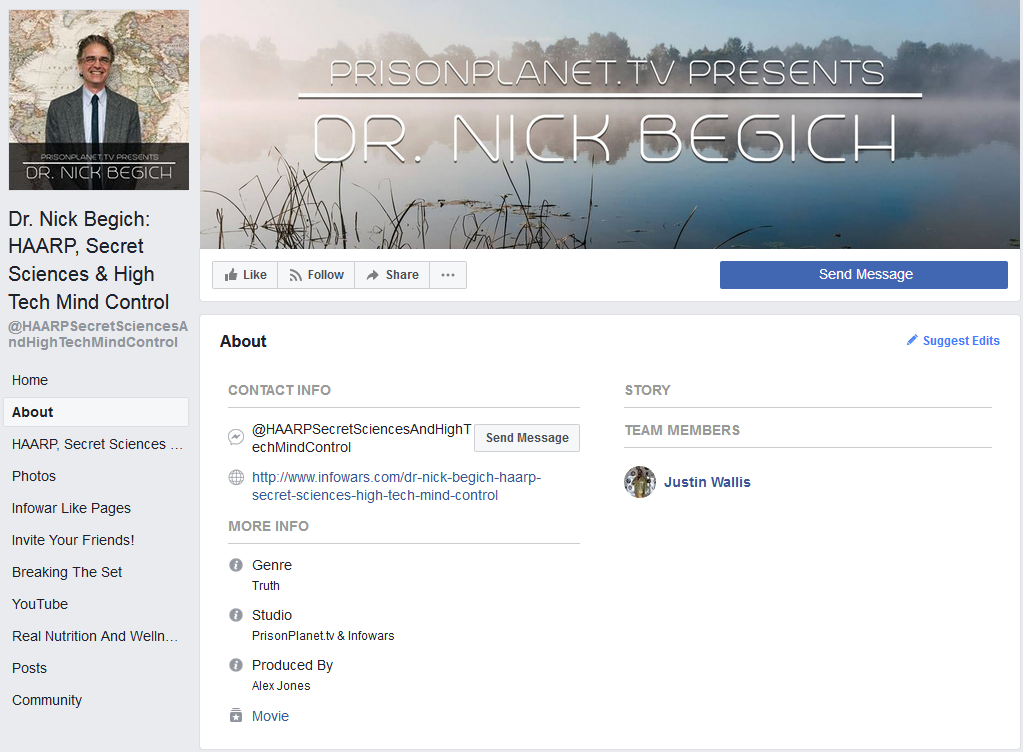Open Real Nutrition And Wellness sidebar tab
Viewport: 1023px width, 752px height.
click(x=95, y=636)
